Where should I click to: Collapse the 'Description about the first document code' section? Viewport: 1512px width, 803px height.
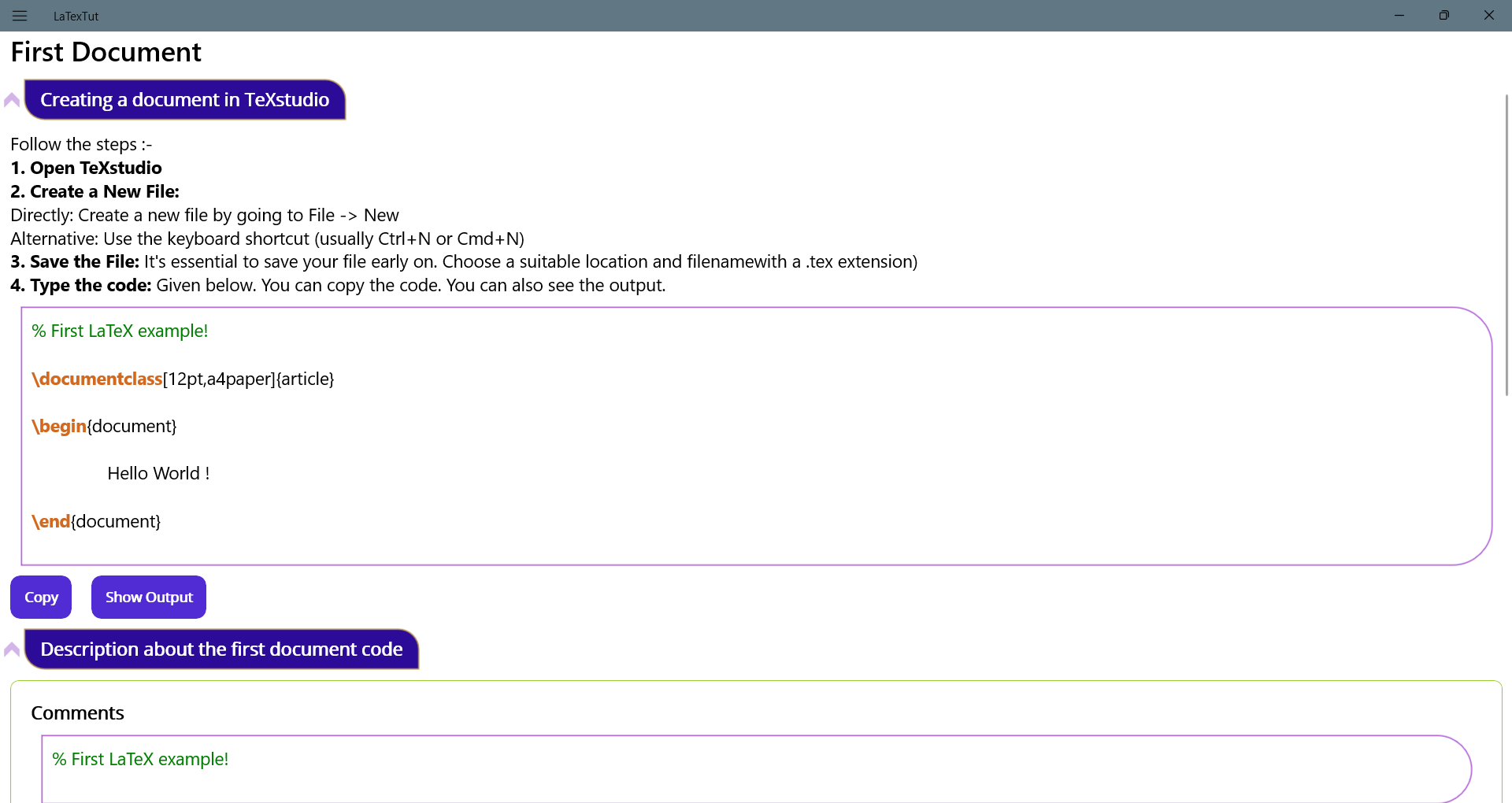(x=12, y=649)
